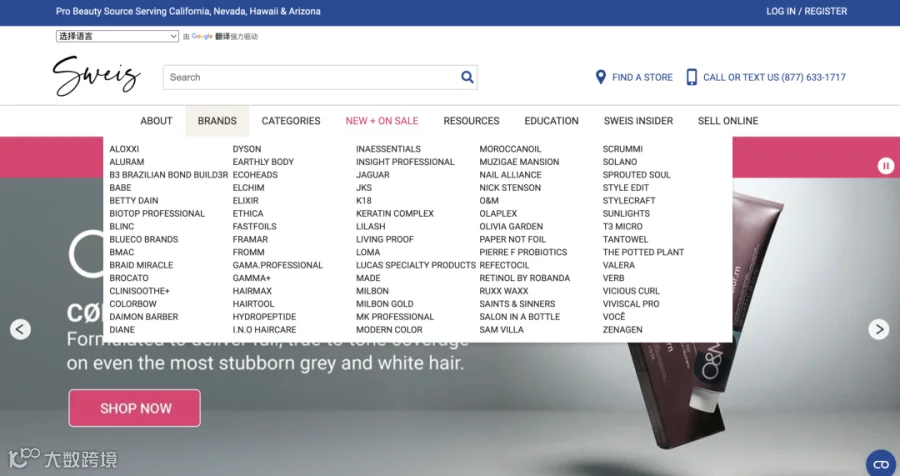
Task: Select BIOTOP PROFESSIONAL brand
Action: 157,214
